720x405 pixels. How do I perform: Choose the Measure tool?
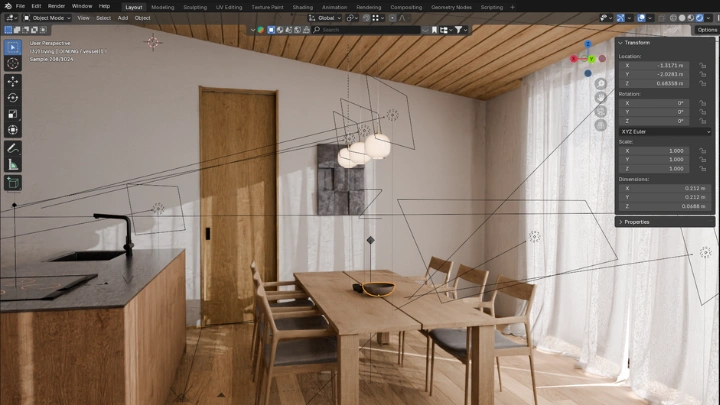click(13, 164)
